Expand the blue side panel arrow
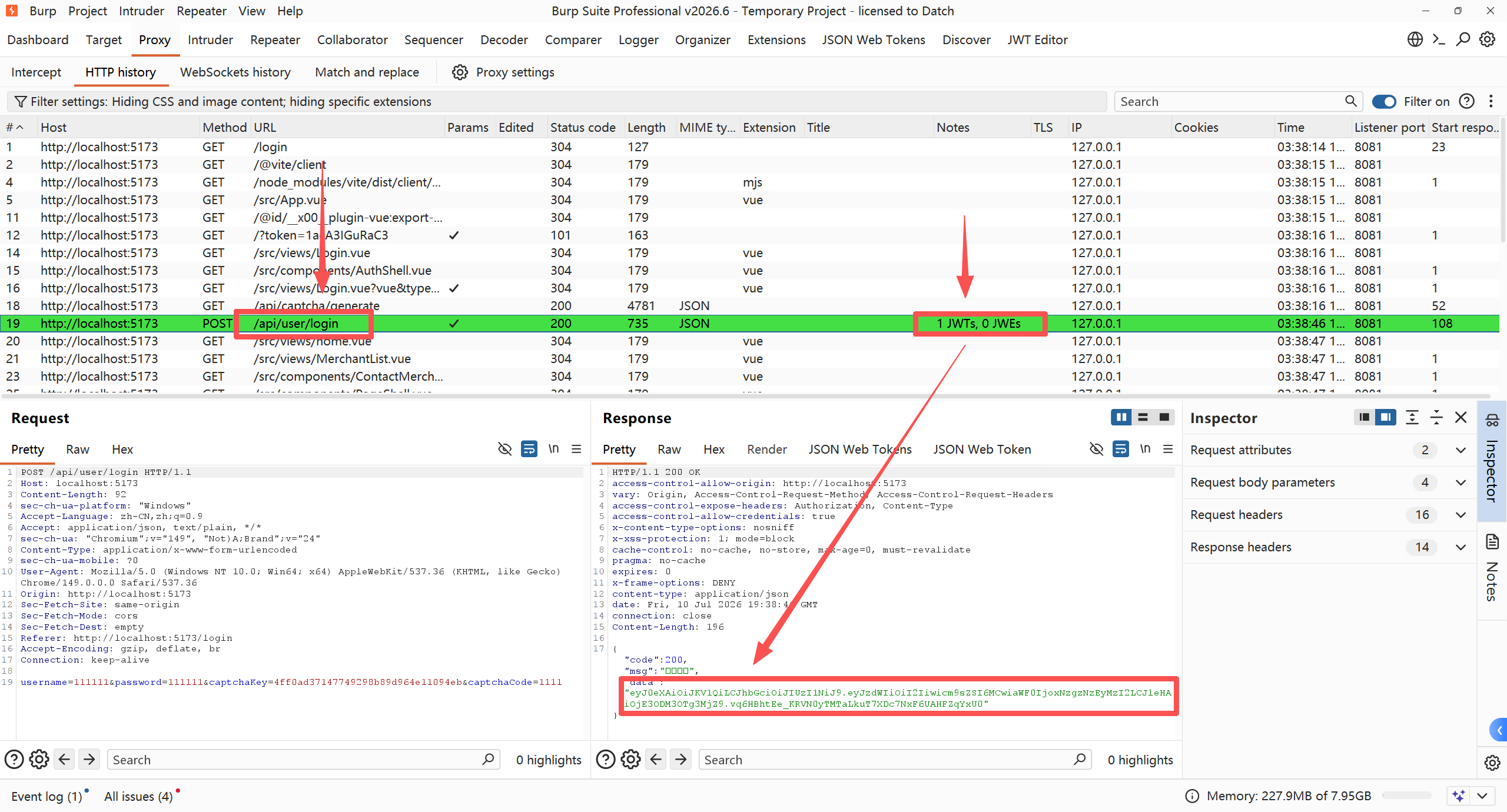Image resolution: width=1507 pixels, height=812 pixels. [x=1498, y=730]
